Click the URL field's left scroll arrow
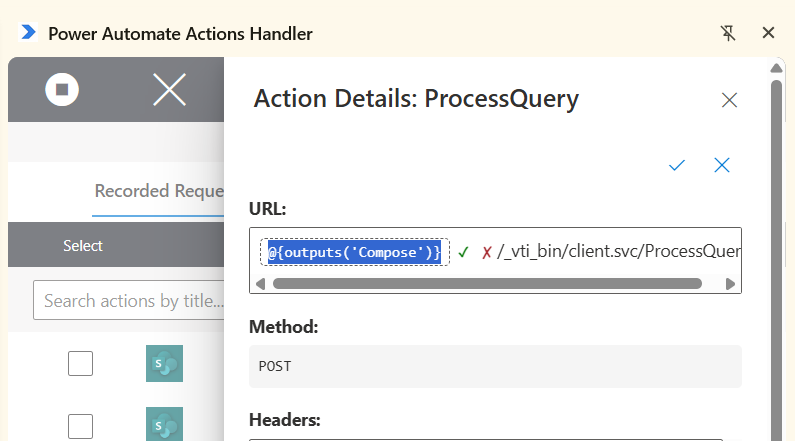Viewport: 795px width, 441px height. click(x=260, y=284)
